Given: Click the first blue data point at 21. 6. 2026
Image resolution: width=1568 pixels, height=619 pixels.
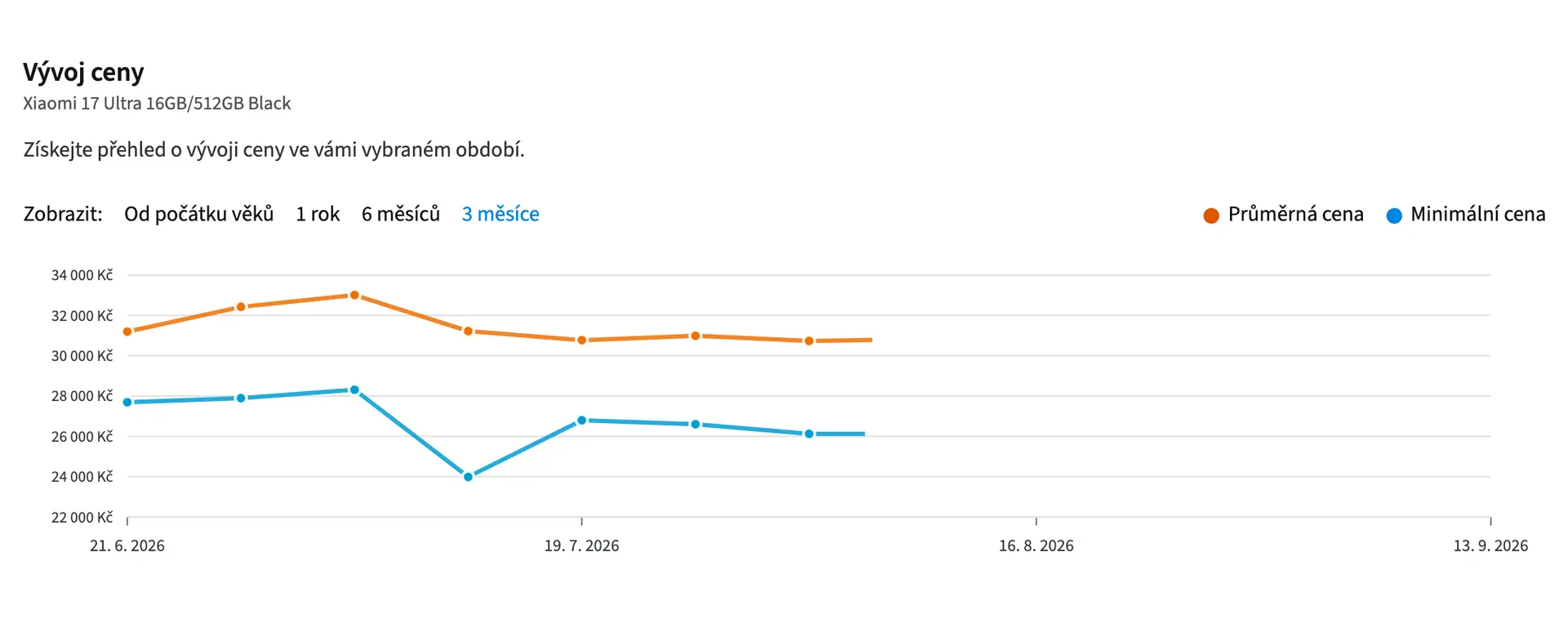Looking at the screenshot, I should 127,403.
